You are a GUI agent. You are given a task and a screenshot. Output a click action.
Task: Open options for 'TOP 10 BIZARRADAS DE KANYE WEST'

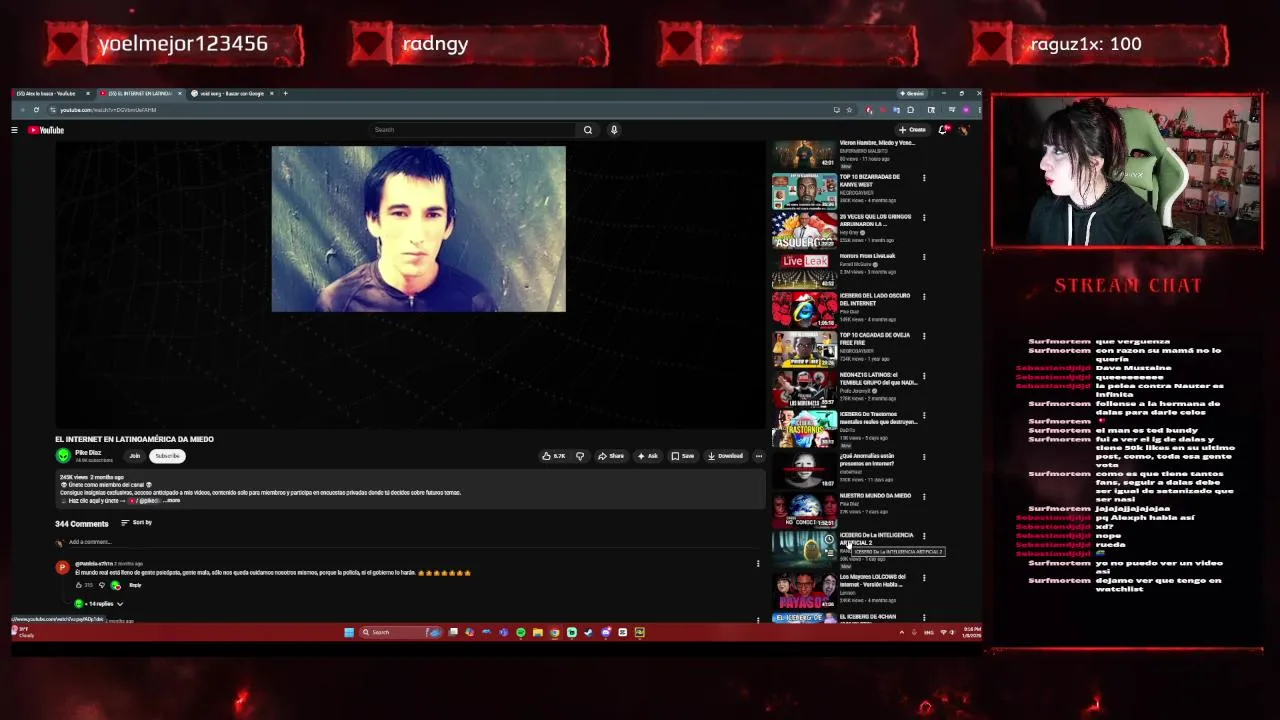click(924, 179)
